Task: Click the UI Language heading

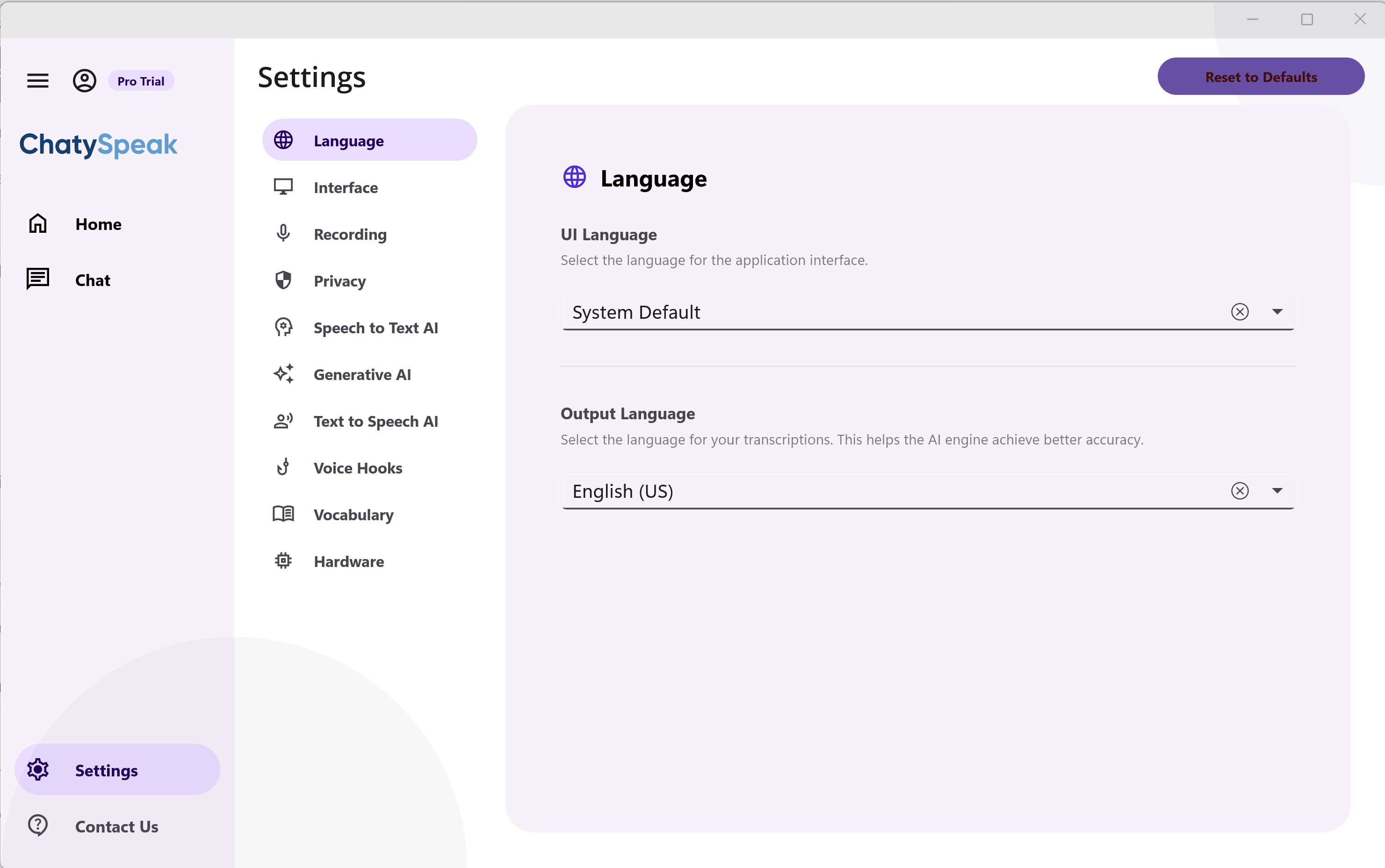Action: point(609,235)
